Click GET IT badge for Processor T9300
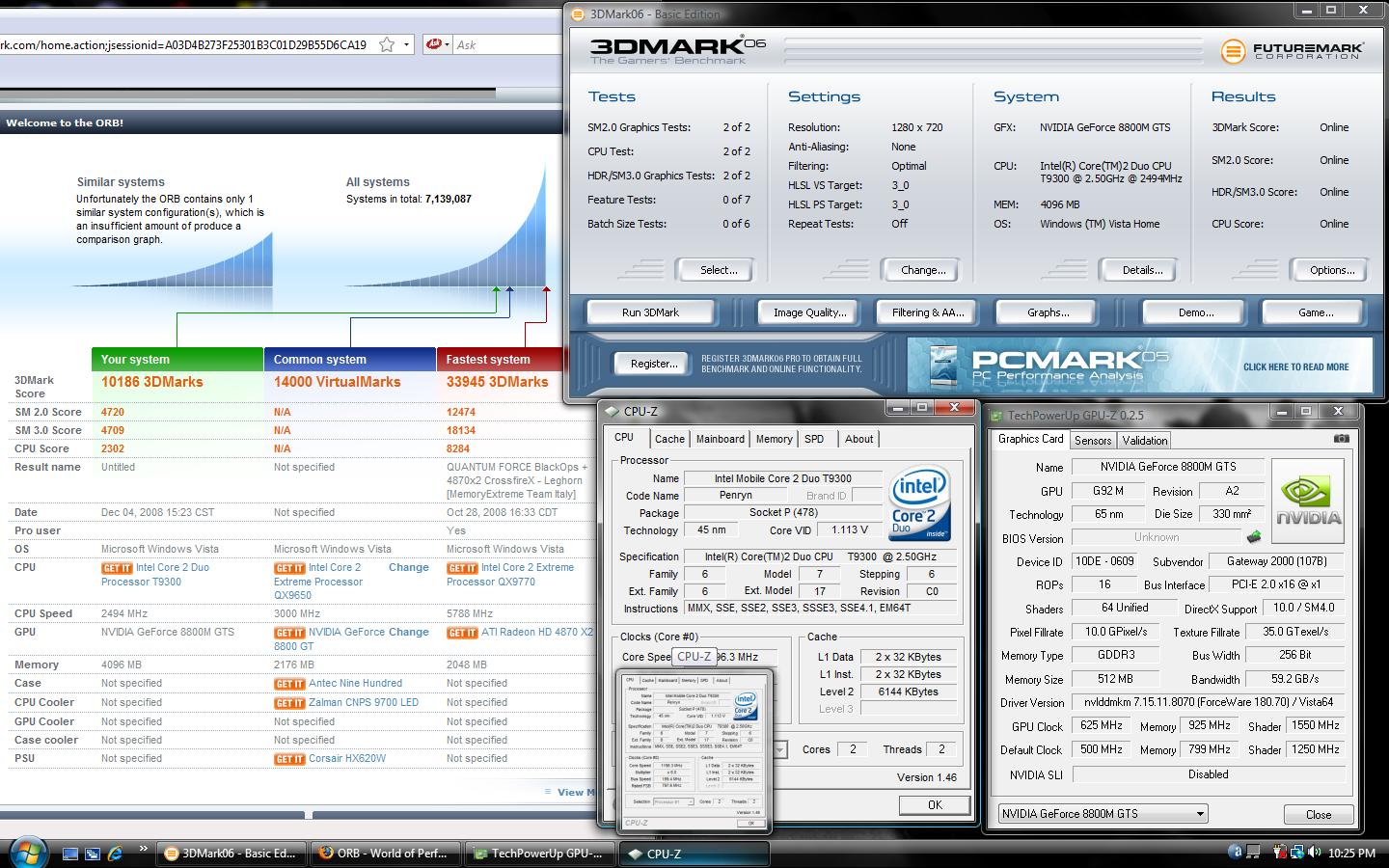Viewport: 1389px width, 868px height. (117, 569)
